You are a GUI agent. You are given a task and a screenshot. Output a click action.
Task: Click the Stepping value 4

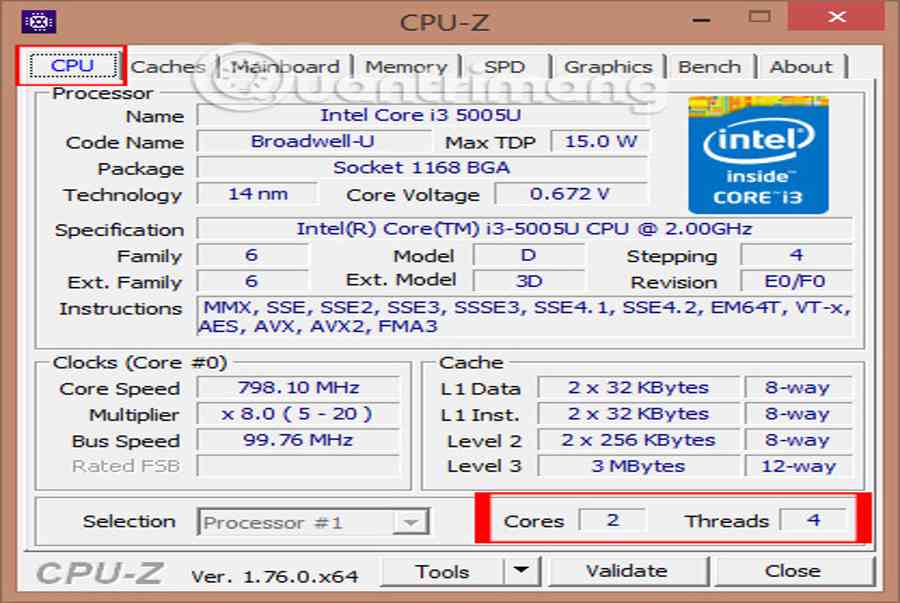[x=796, y=255]
